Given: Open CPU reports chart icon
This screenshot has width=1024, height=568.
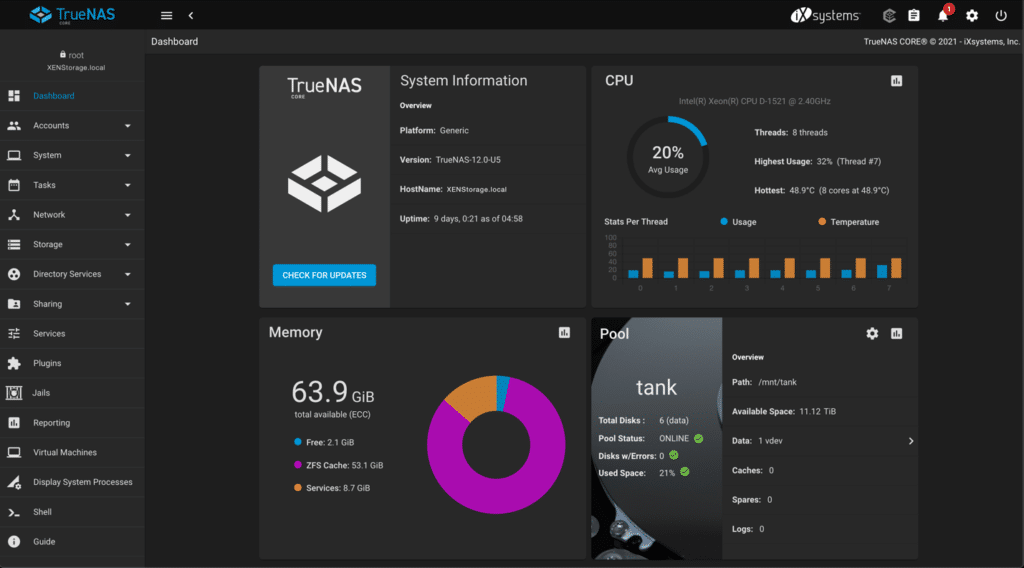Looking at the screenshot, I should pos(896,81).
